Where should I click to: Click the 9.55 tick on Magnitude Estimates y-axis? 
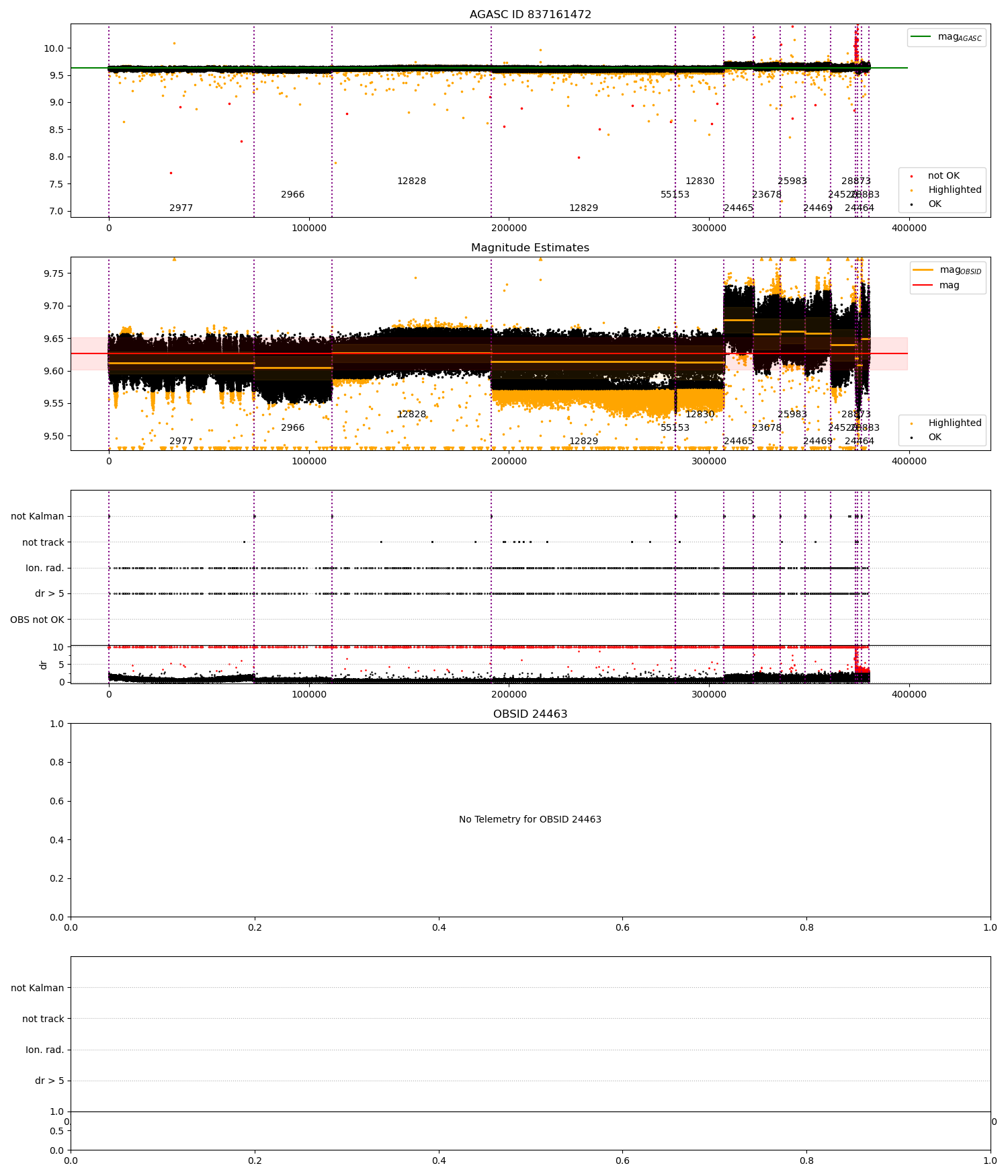click(53, 404)
